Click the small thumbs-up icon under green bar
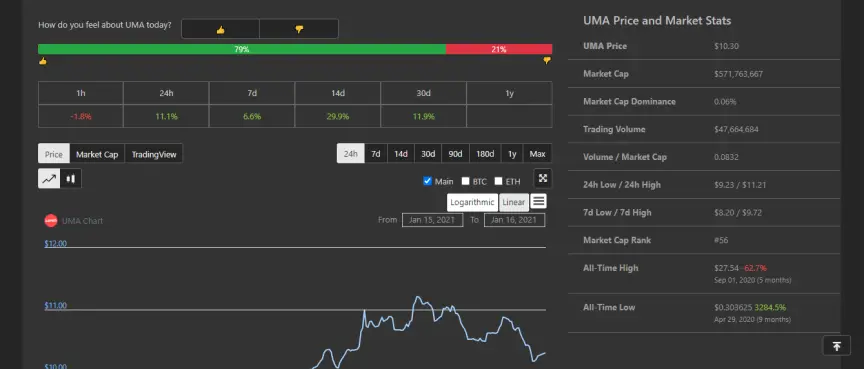Image resolution: width=864 pixels, height=369 pixels. point(42,61)
